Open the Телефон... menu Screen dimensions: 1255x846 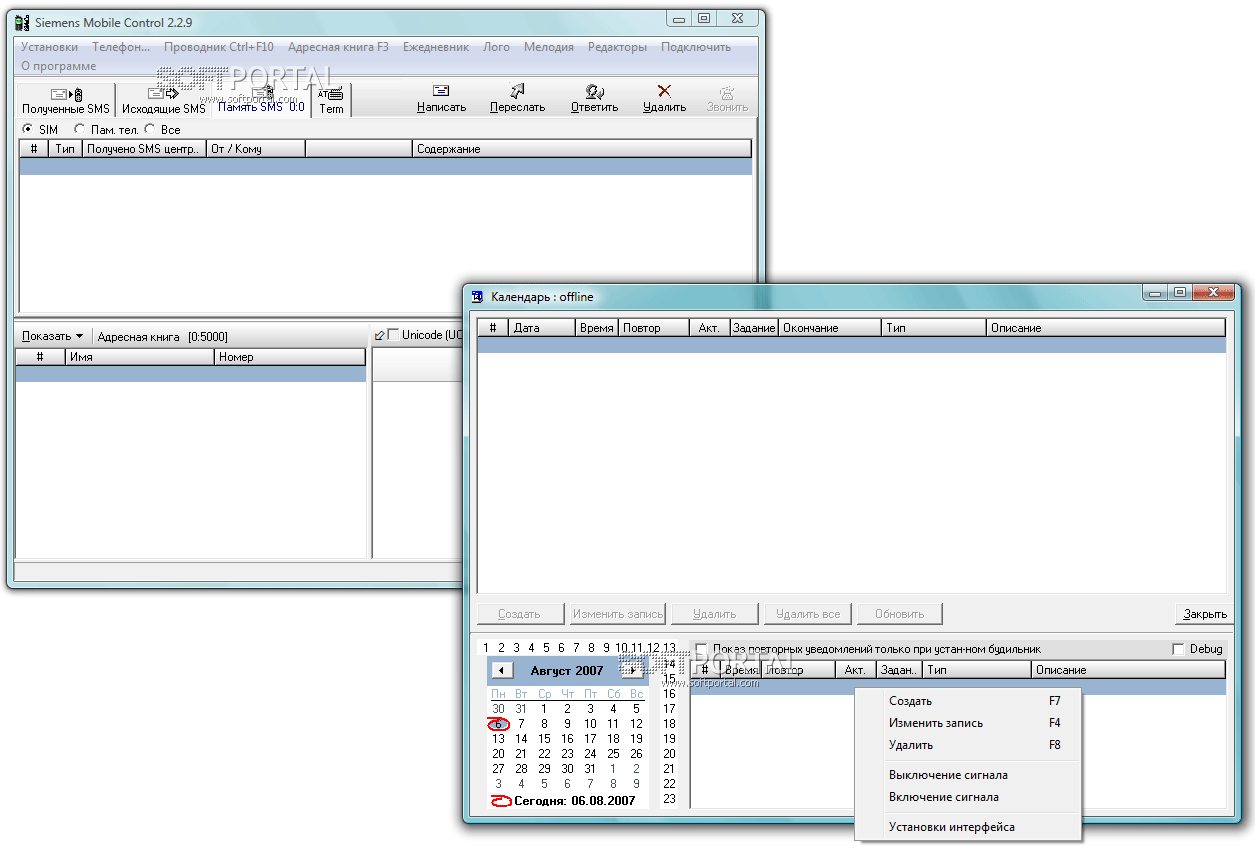coord(121,47)
